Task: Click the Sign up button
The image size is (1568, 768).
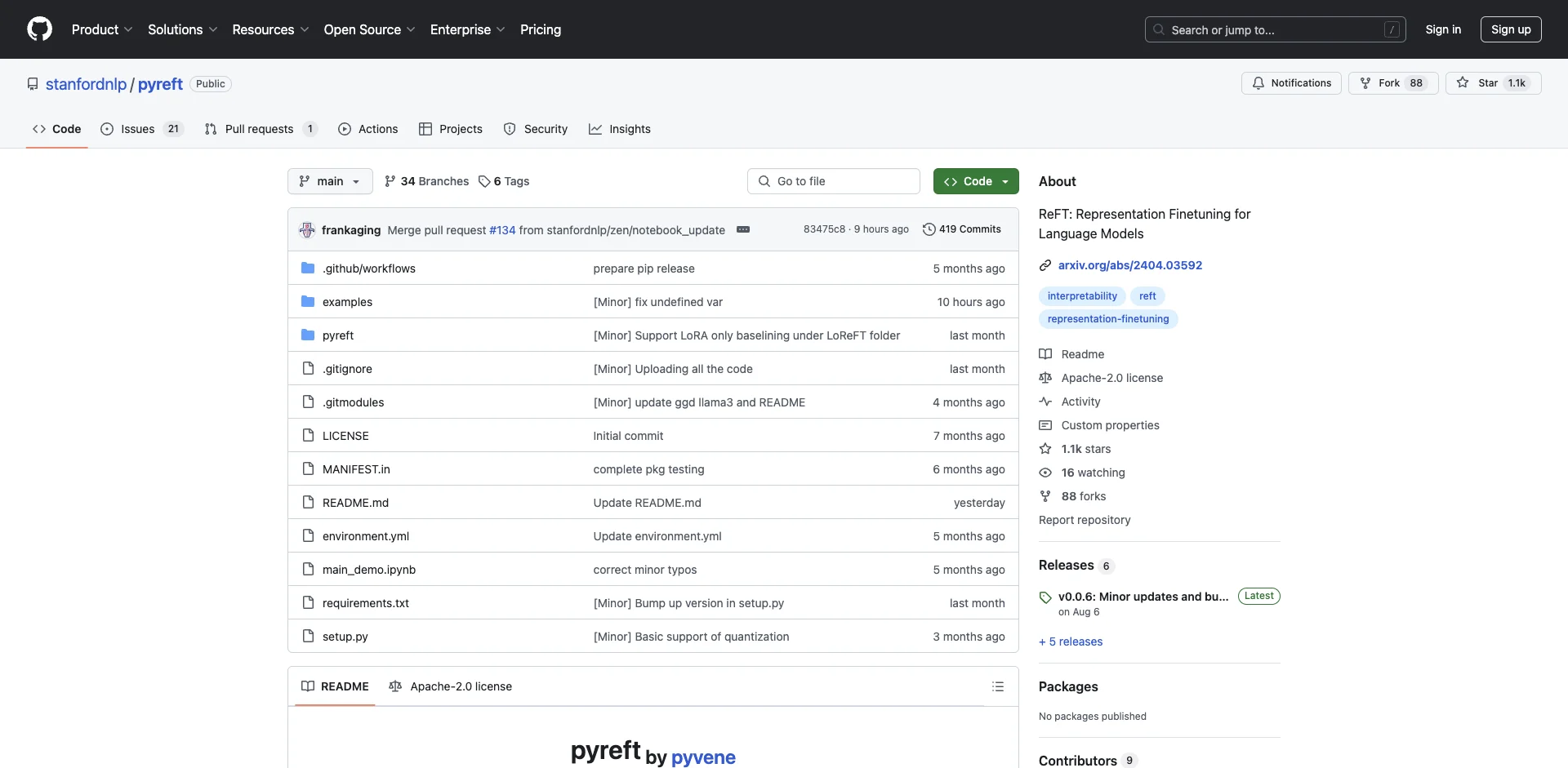Action: (x=1511, y=29)
